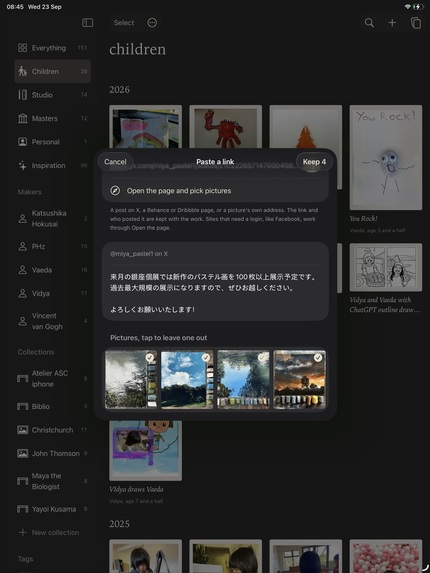
Task: Open Personal category in sidebar
Action: click(52, 142)
